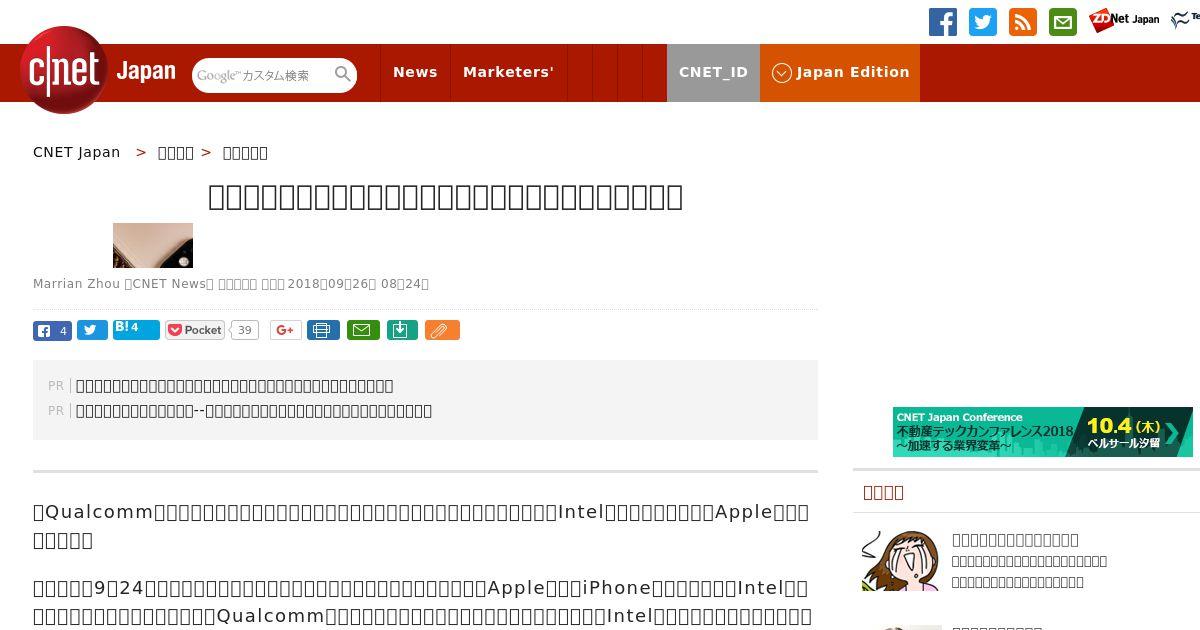
Task: Click the green newsletter mail icon in header
Action: tap(1063, 22)
